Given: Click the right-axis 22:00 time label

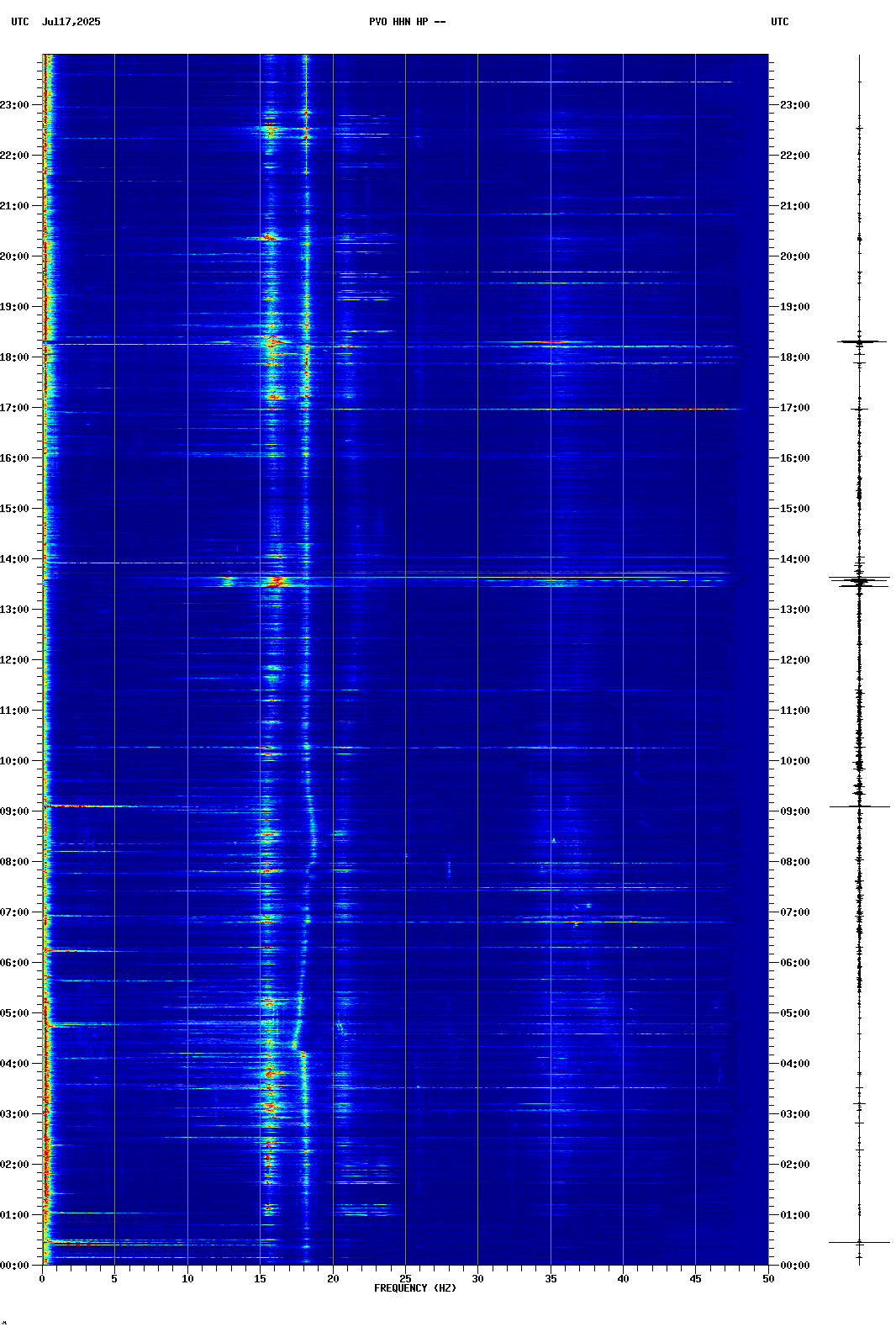Looking at the screenshot, I should [x=795, y=156].
